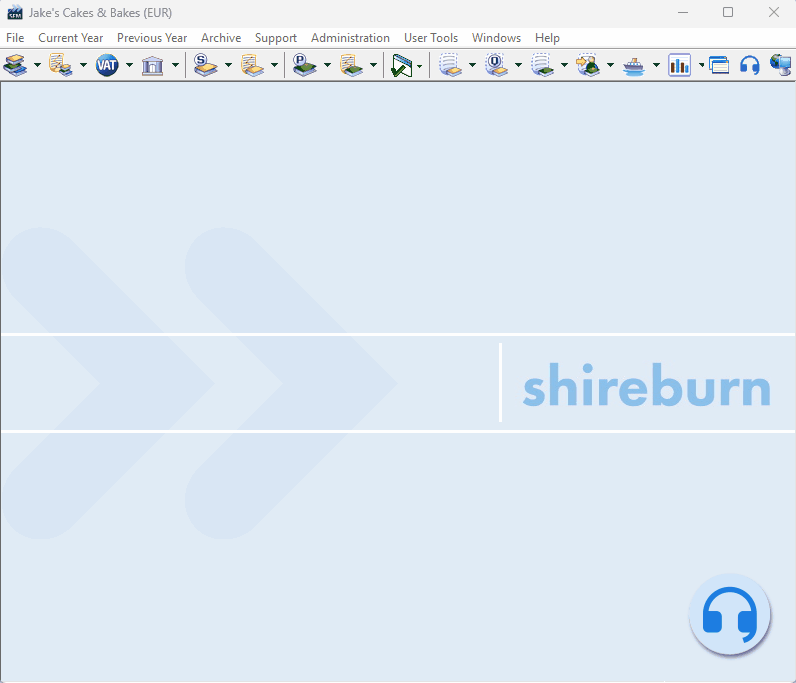Expand dropdown arrow beside document with books icon

tap(83, 65)
